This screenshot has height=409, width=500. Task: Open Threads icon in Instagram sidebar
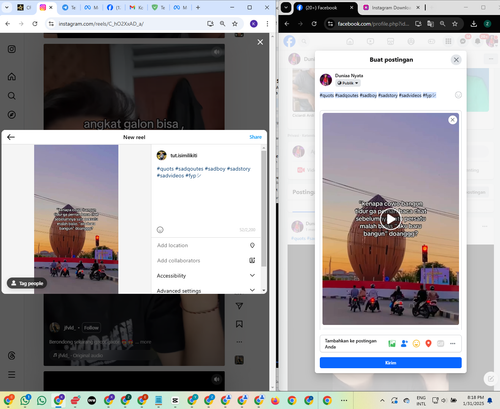click(12, 356)
